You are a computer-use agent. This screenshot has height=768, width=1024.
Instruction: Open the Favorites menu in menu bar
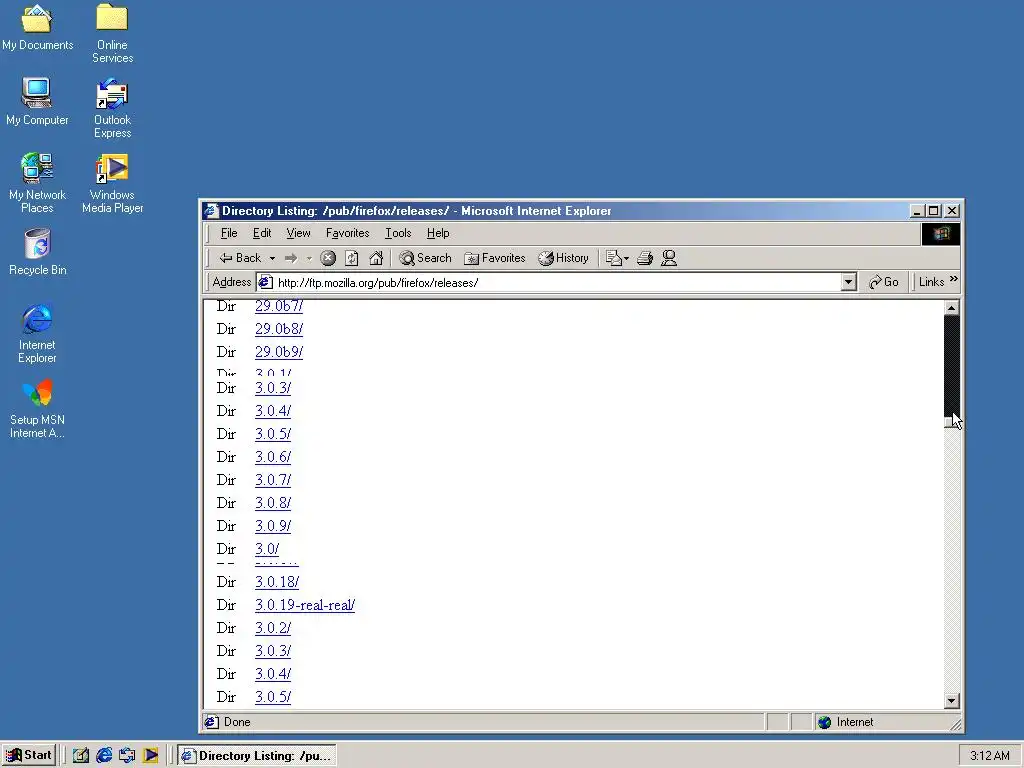[x=347, y=233]
